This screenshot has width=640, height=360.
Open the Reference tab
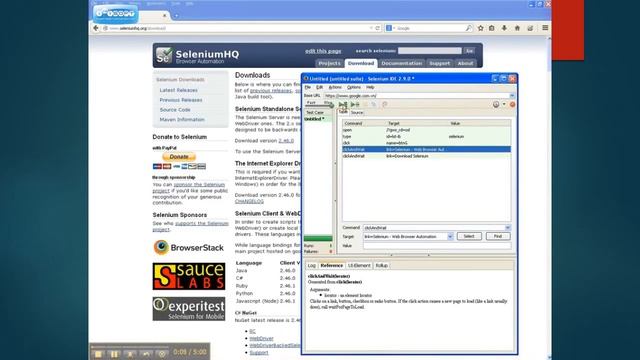[x=331, y=265]
